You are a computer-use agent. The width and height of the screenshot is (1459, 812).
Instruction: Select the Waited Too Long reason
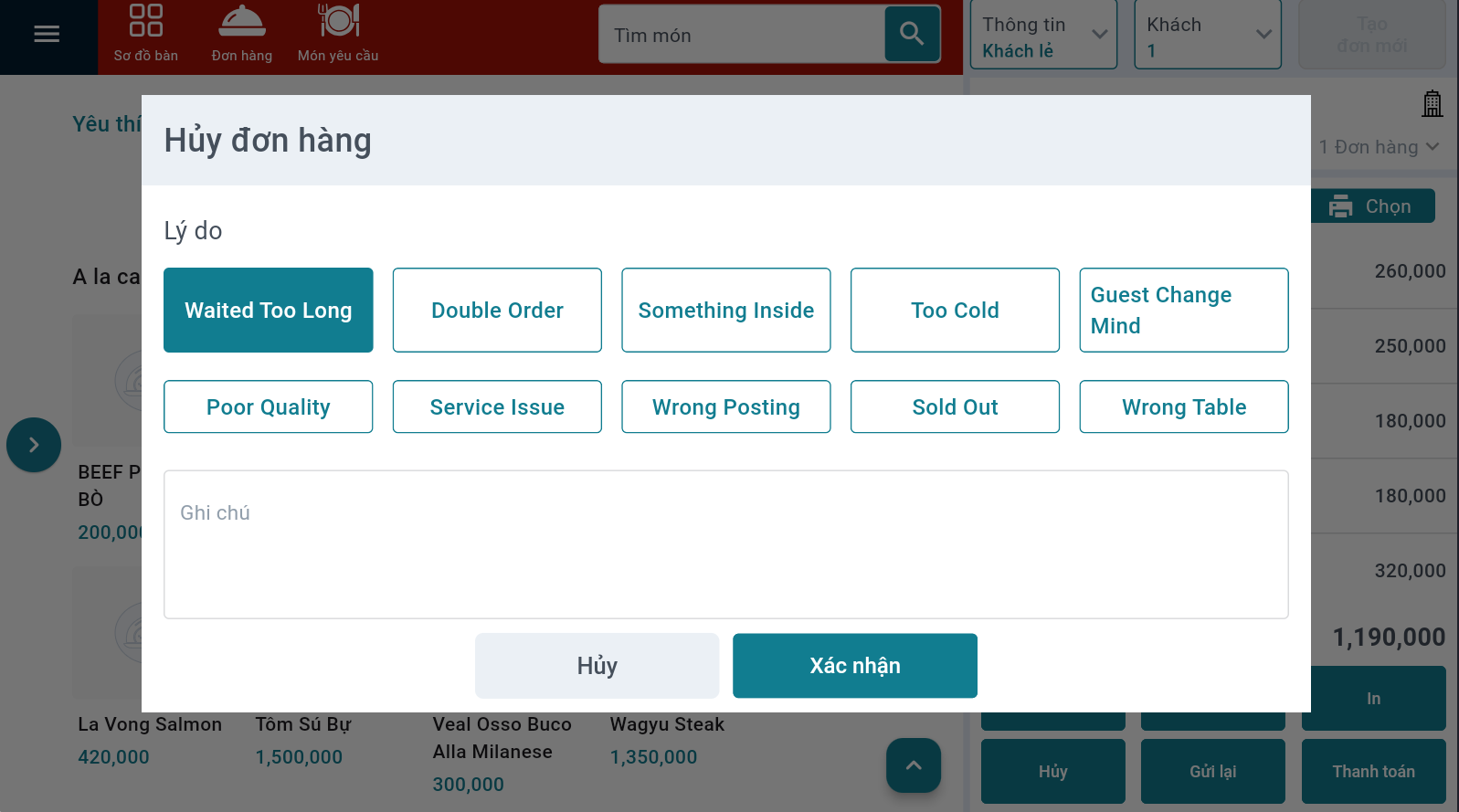pyautogui.click(x=269, y=311)
